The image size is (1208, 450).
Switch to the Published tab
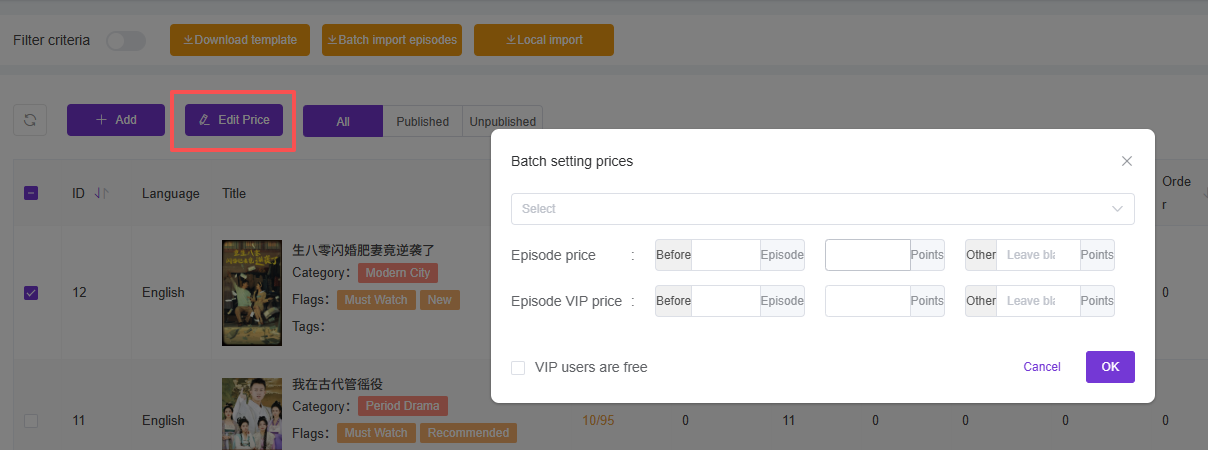click(422, 121)
